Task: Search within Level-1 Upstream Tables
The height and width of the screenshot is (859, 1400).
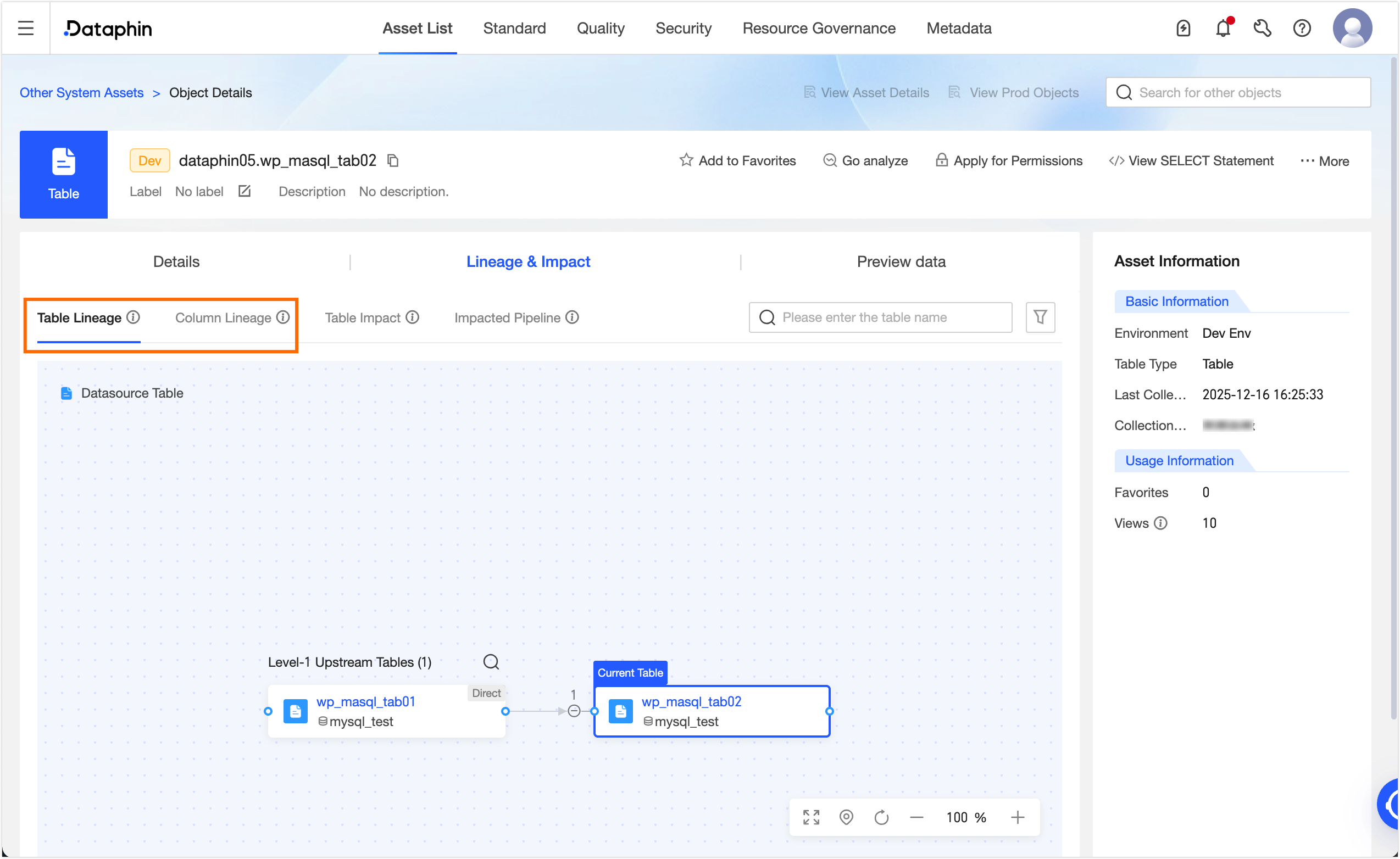Action: [491, 662]
